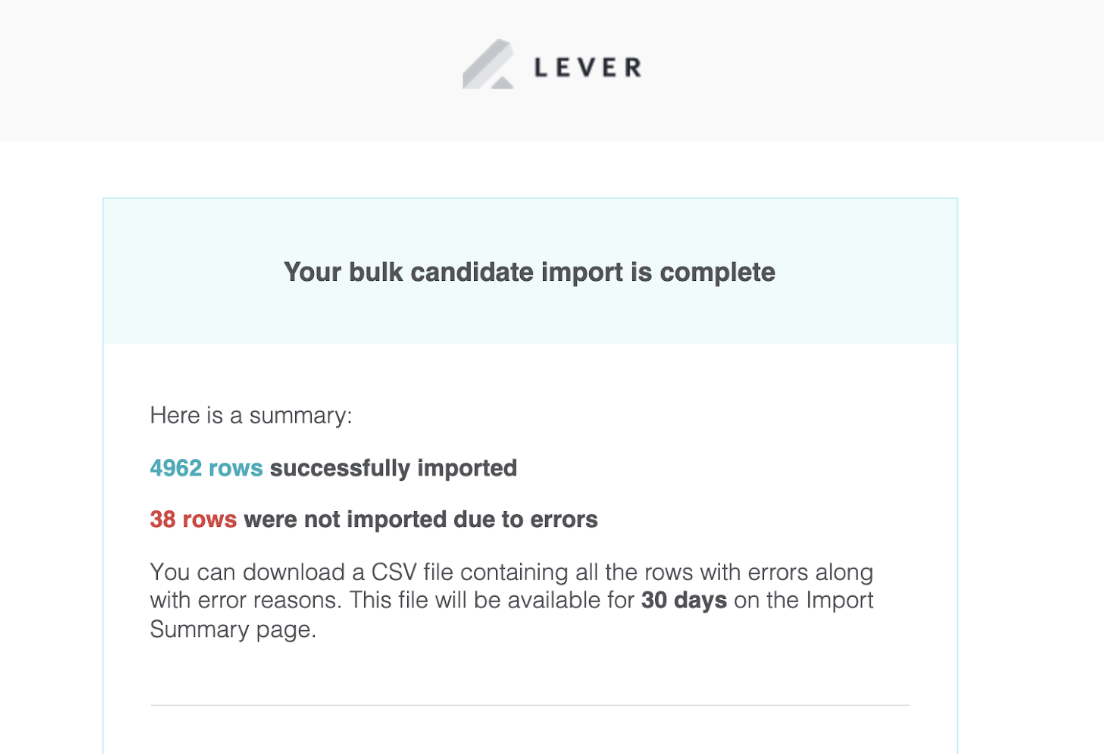Click the red "38 rows" text
This screenshot has height=754, width=1104.
pos(193,520)
